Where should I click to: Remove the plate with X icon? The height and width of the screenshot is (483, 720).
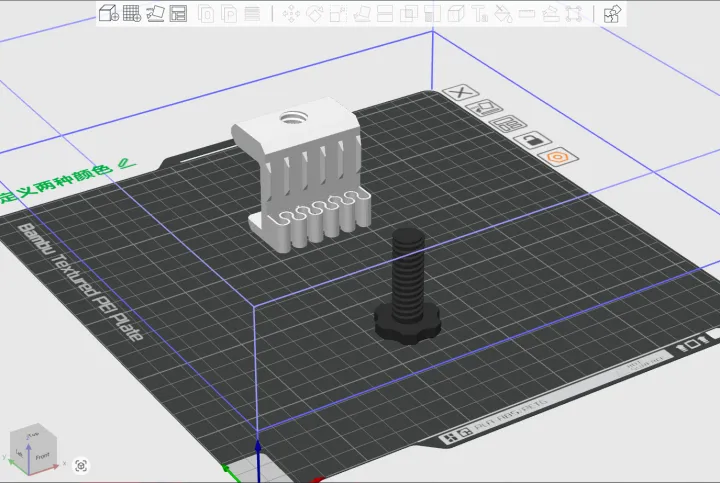461,92
